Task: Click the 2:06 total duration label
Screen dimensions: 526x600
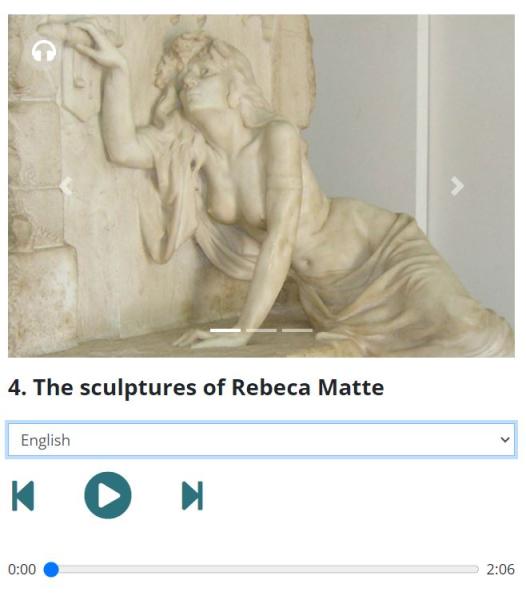Action: (500, 569)
